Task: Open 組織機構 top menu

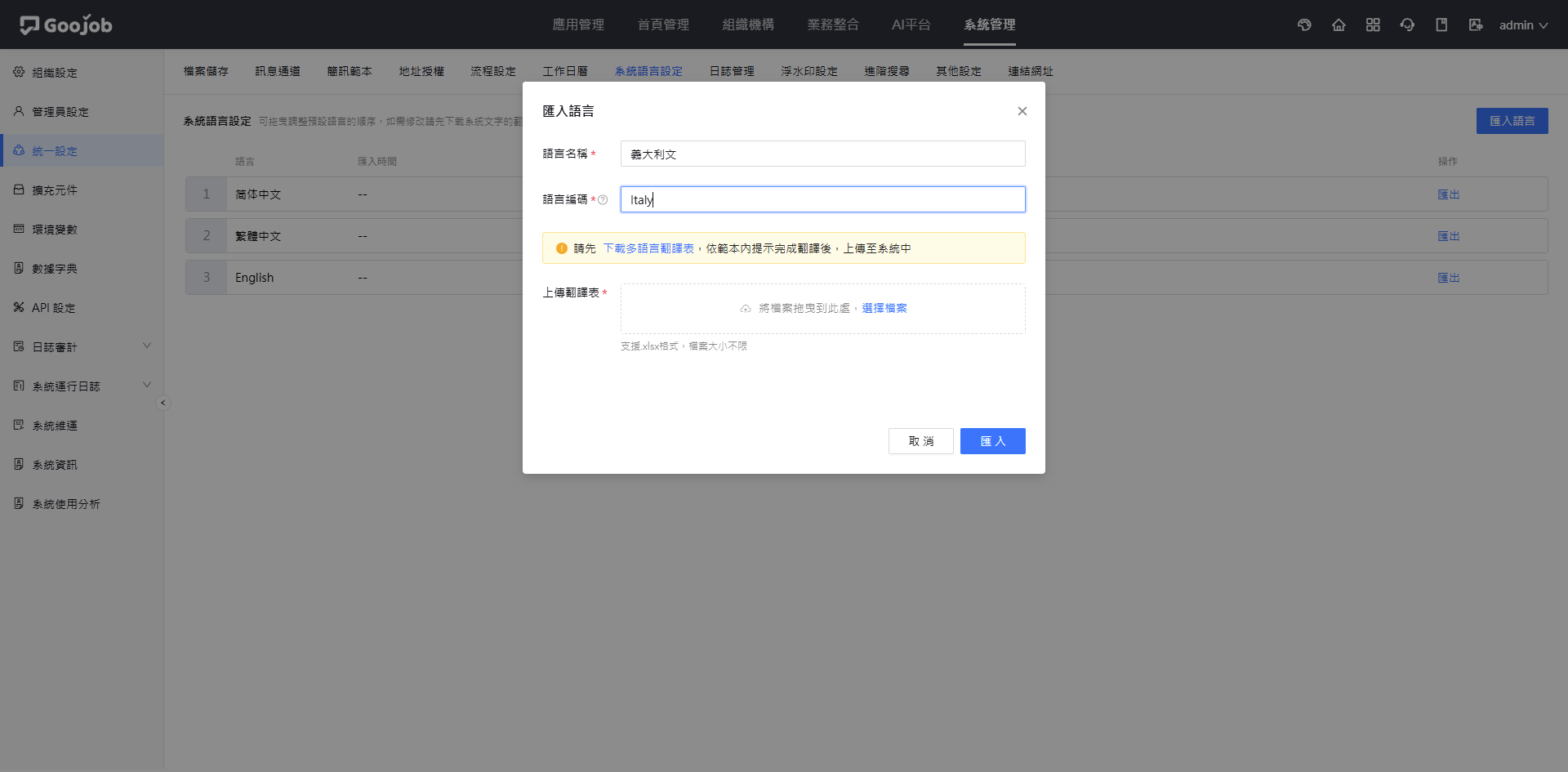Action: point(748,25)
